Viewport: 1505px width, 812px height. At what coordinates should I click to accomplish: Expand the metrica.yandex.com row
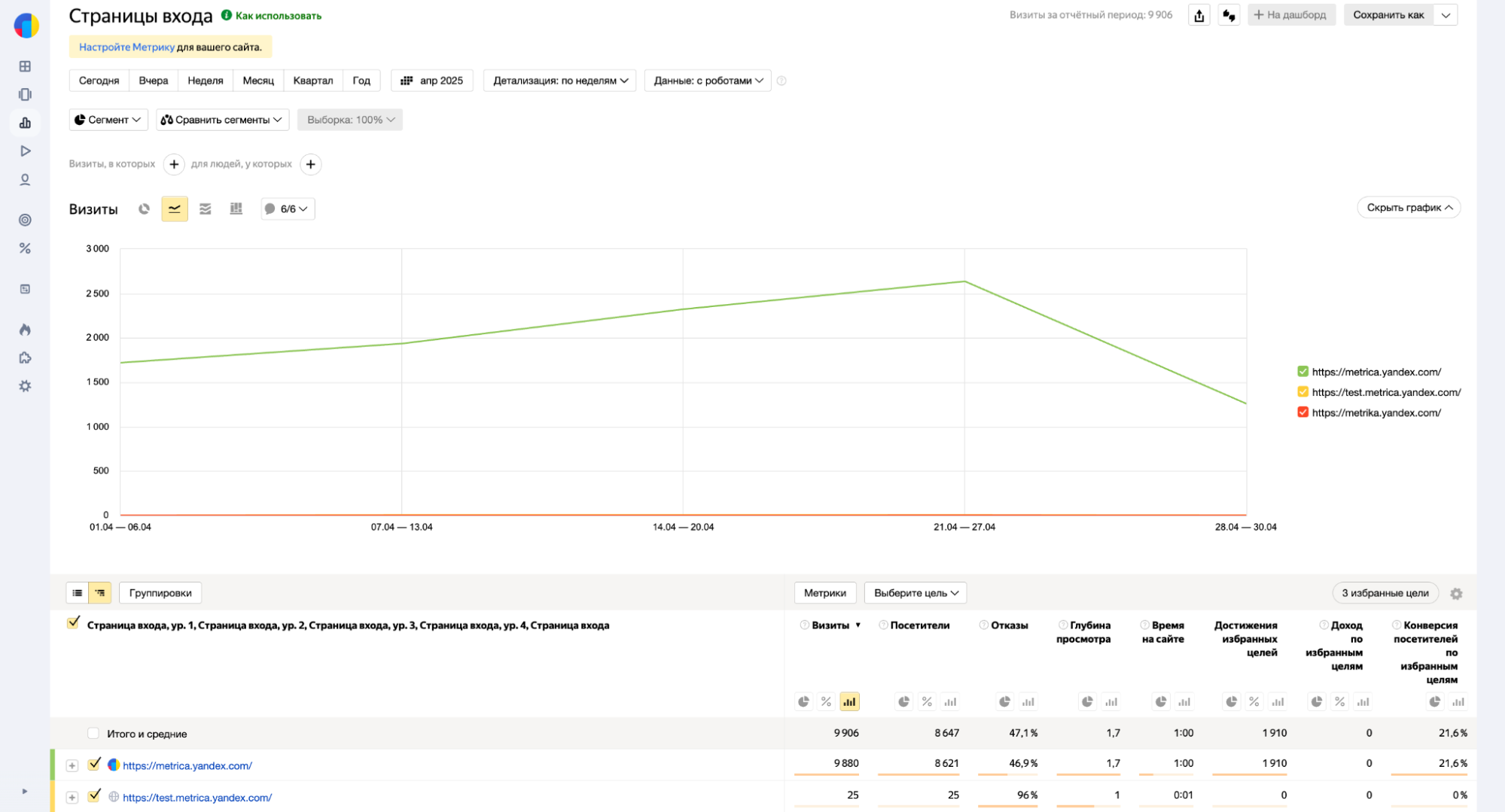point(72,765)
